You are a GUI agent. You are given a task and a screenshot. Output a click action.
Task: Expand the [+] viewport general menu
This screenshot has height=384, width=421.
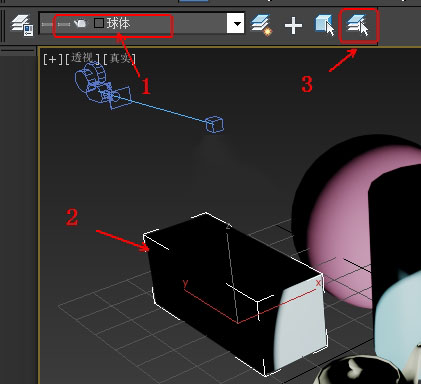[x=53, y=59]
